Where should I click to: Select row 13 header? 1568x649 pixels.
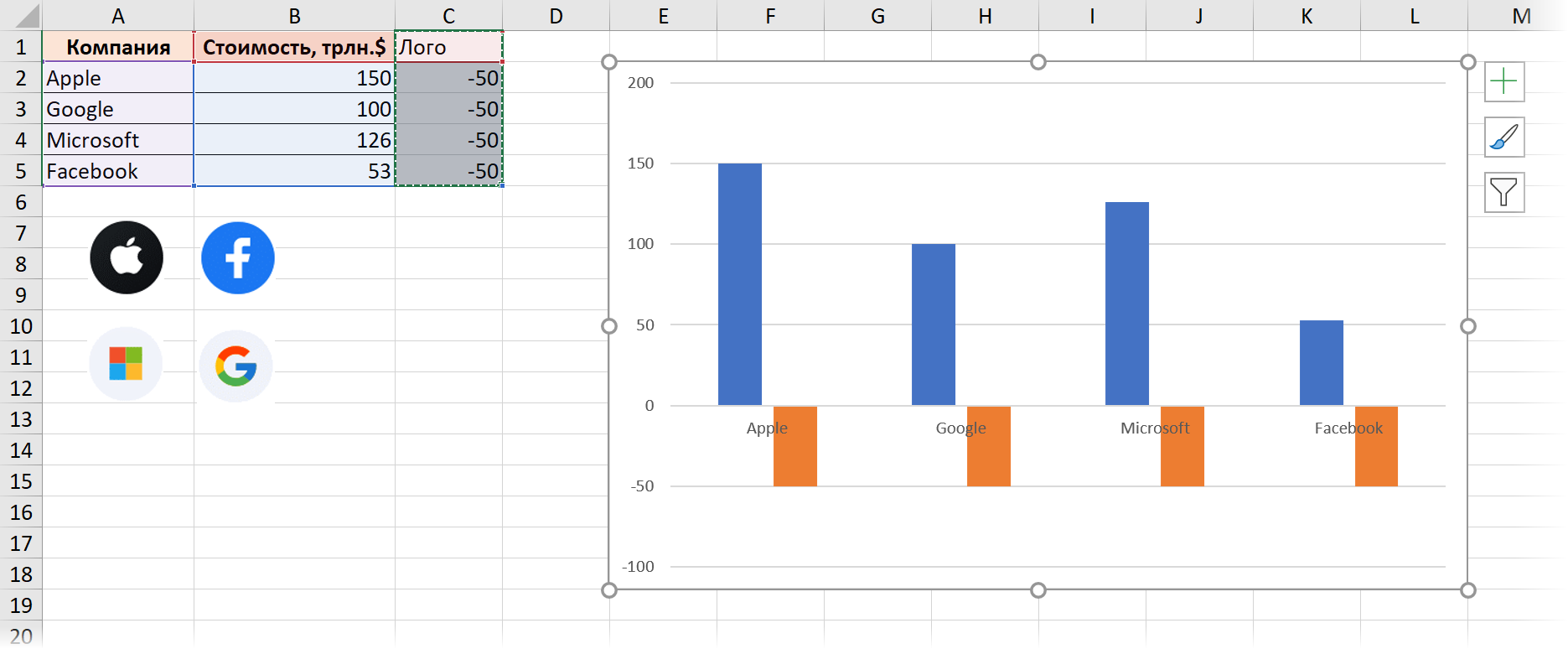[21, 419]
